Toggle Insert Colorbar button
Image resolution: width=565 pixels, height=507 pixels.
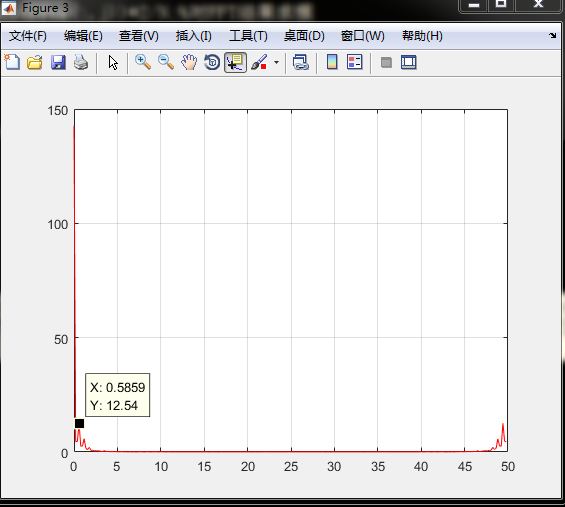tap(332, 62)
